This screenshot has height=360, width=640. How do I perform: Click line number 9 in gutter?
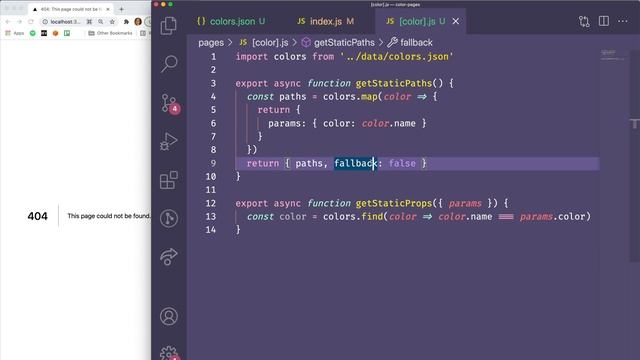213,163
